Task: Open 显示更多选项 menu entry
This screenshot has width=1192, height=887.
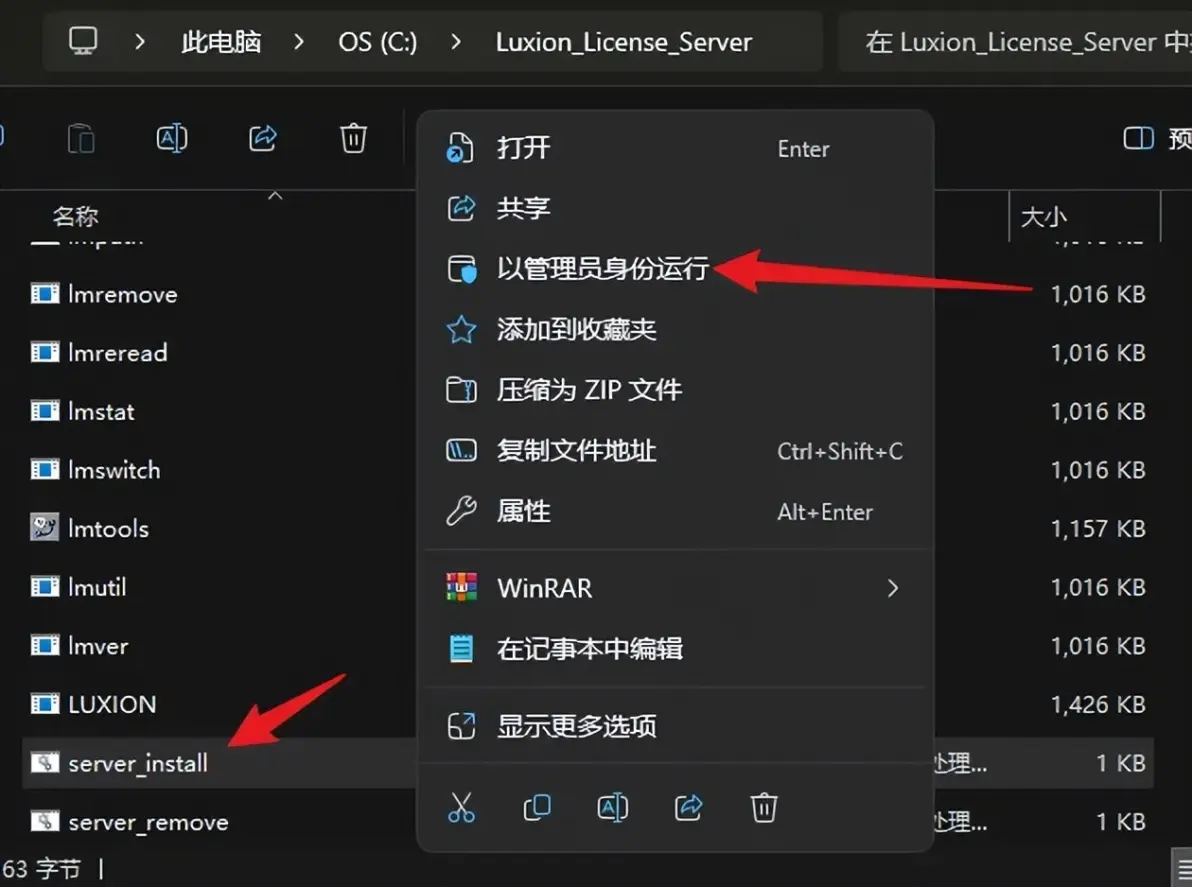Action: [x=675, y=726]
